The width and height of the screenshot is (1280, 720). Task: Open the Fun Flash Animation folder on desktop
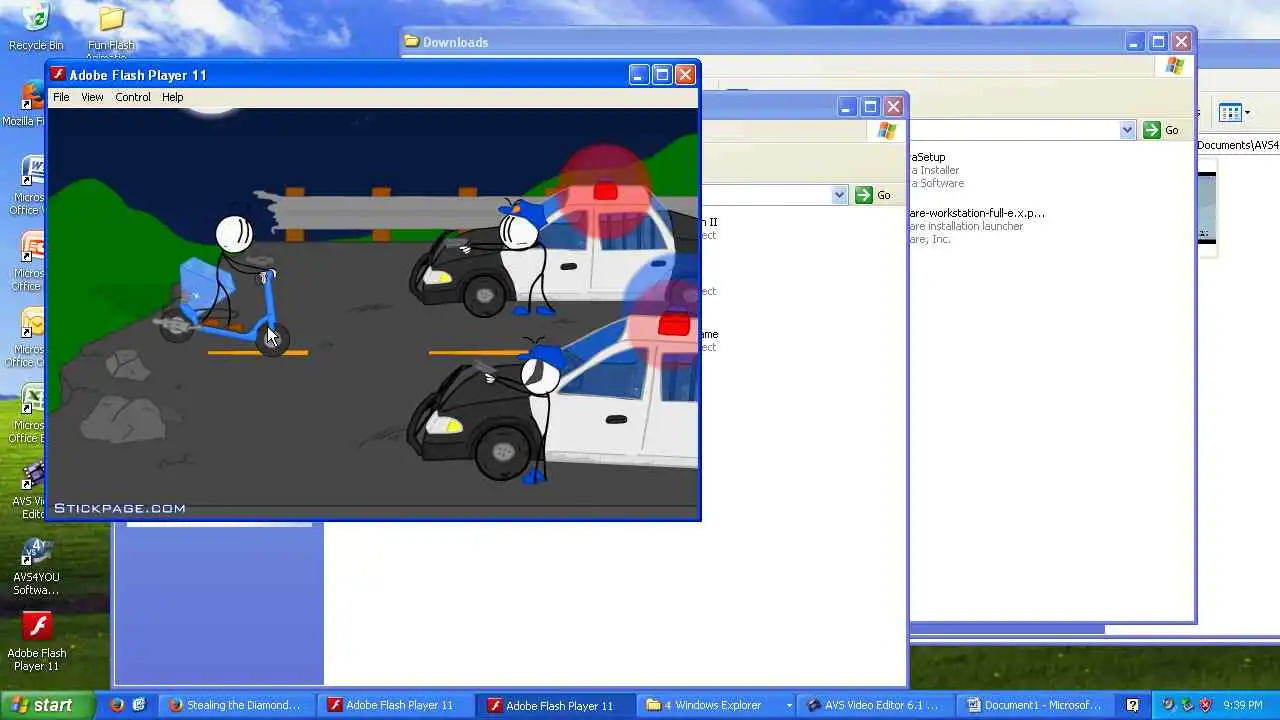click(111, 28)
